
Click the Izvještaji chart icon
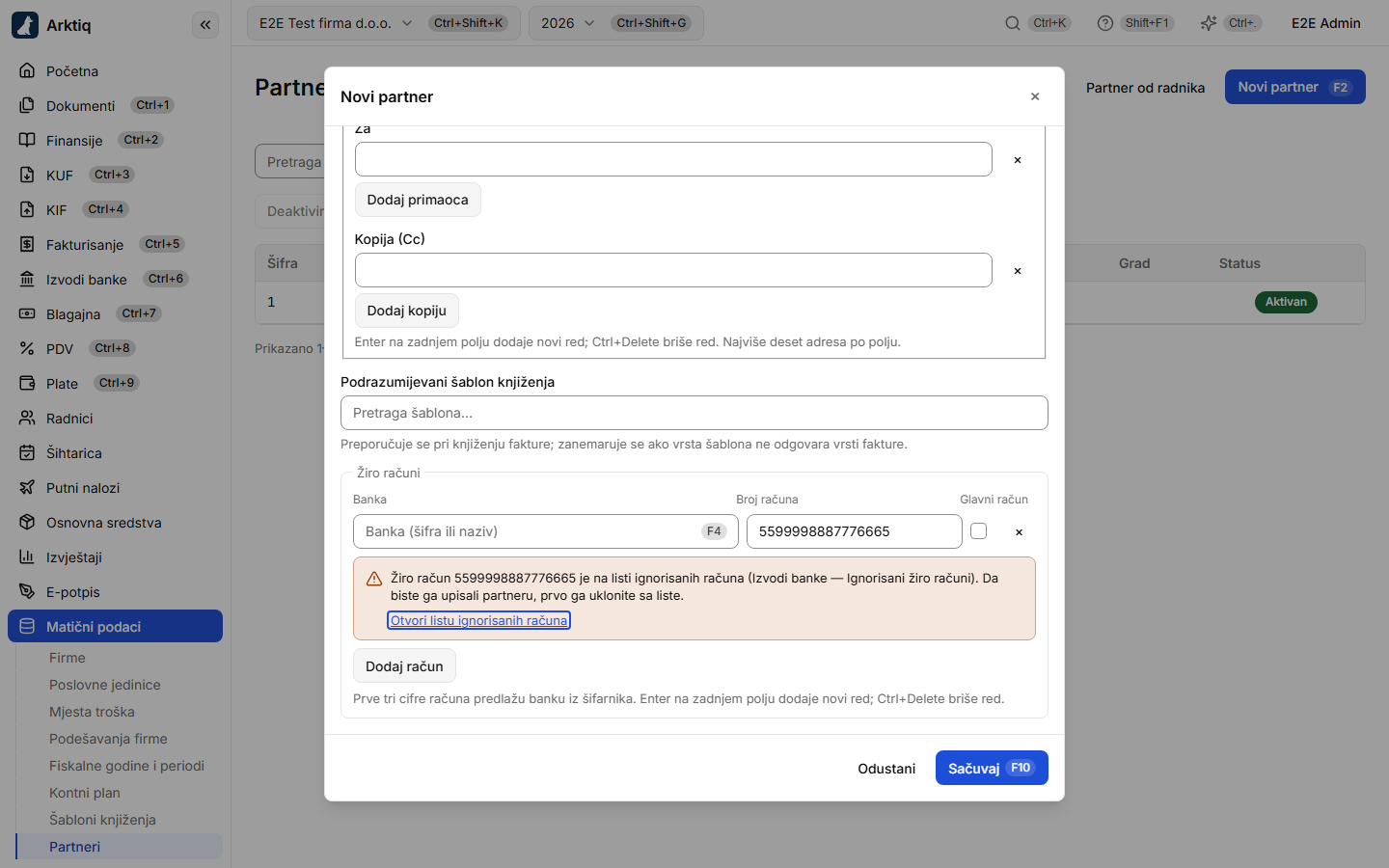pos(27,557)
